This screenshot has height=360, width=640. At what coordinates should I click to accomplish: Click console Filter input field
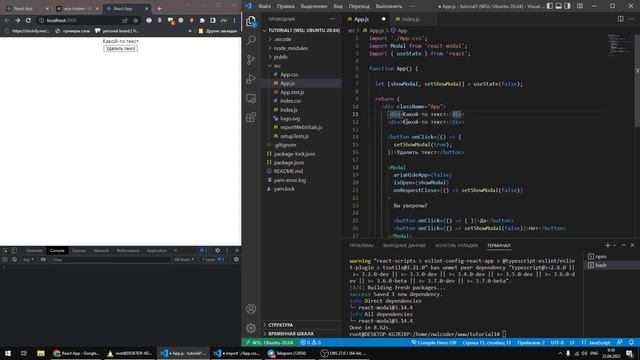[110, 259]
